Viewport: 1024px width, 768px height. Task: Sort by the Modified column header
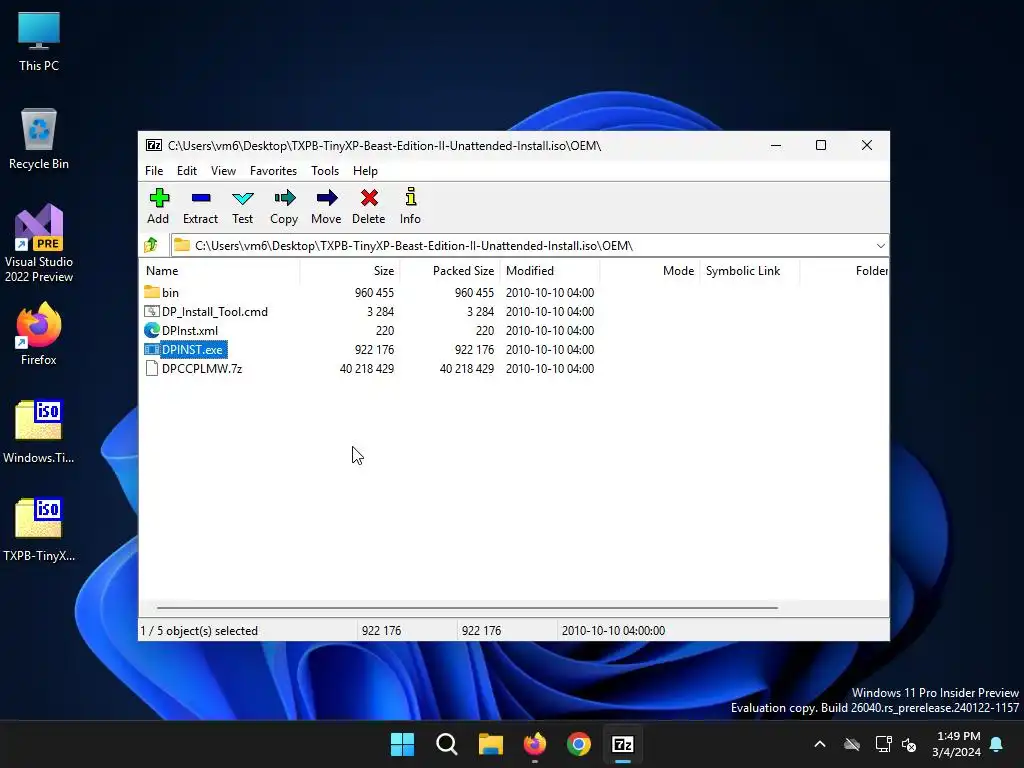550,270
